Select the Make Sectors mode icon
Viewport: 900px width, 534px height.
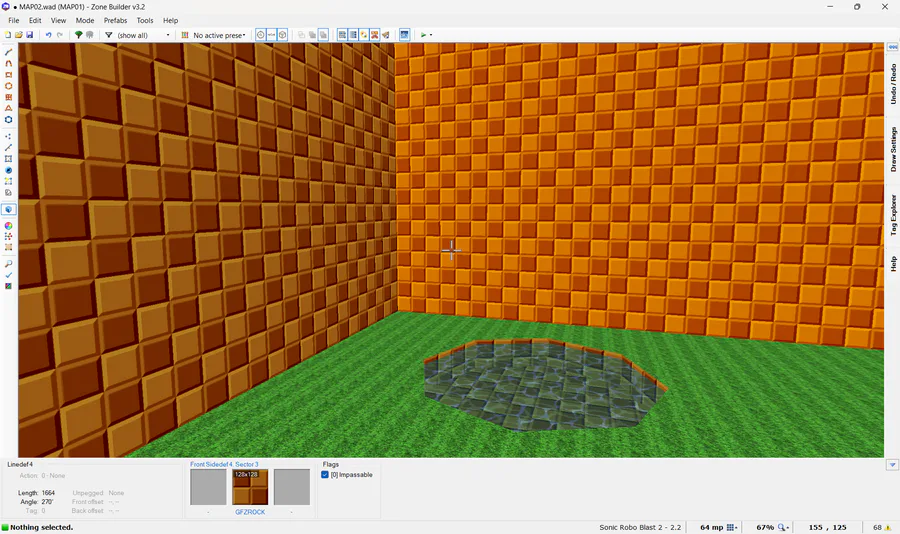click(8, 181)
